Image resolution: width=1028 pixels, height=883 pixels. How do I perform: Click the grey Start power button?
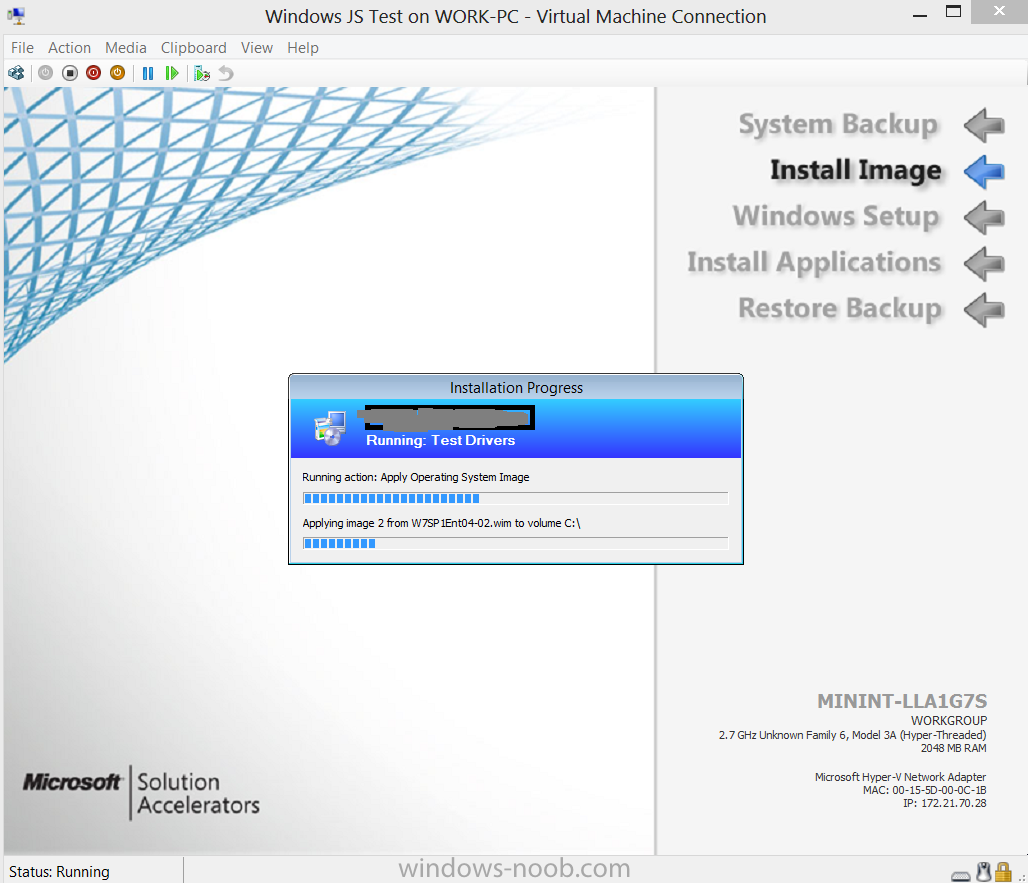tap(45, 73)
